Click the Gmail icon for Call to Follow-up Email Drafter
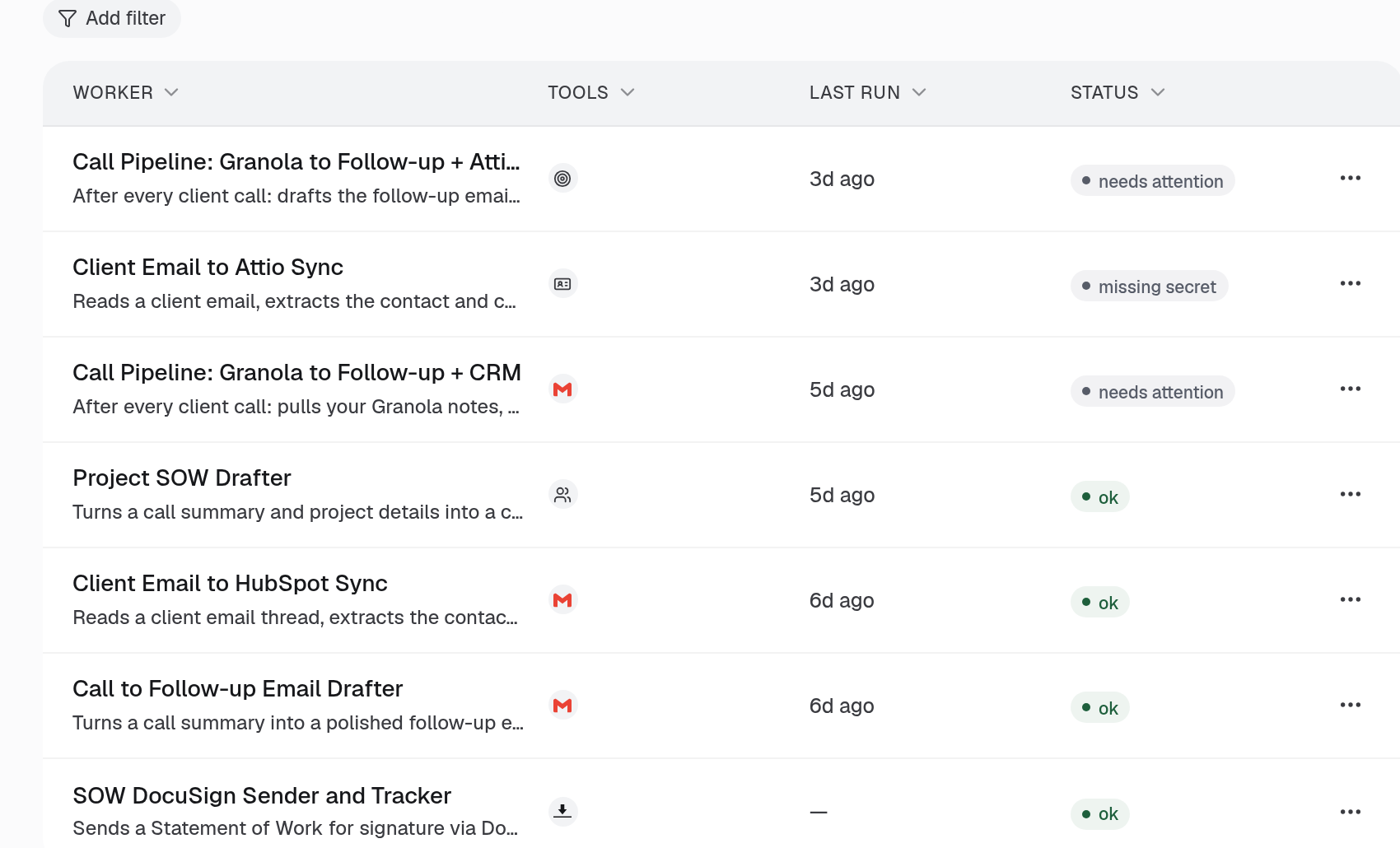The height and width of the screenshot is (848, 1400). click(562, 706)
